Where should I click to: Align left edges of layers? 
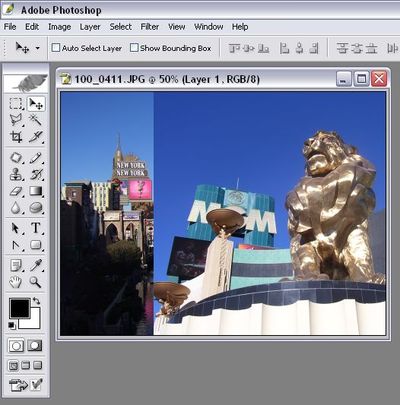pos(284,48)
